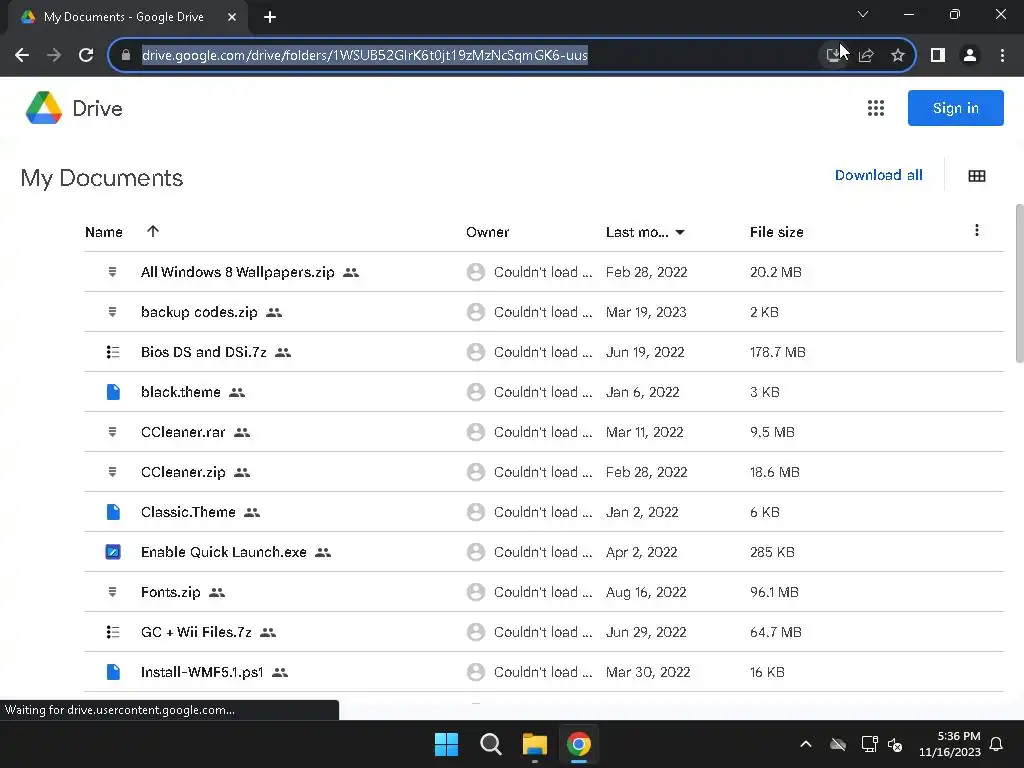Image resolution: width=1024 pixels, height=768 pixels.
Task: Click the address bar URL
Action: (364, 56)
